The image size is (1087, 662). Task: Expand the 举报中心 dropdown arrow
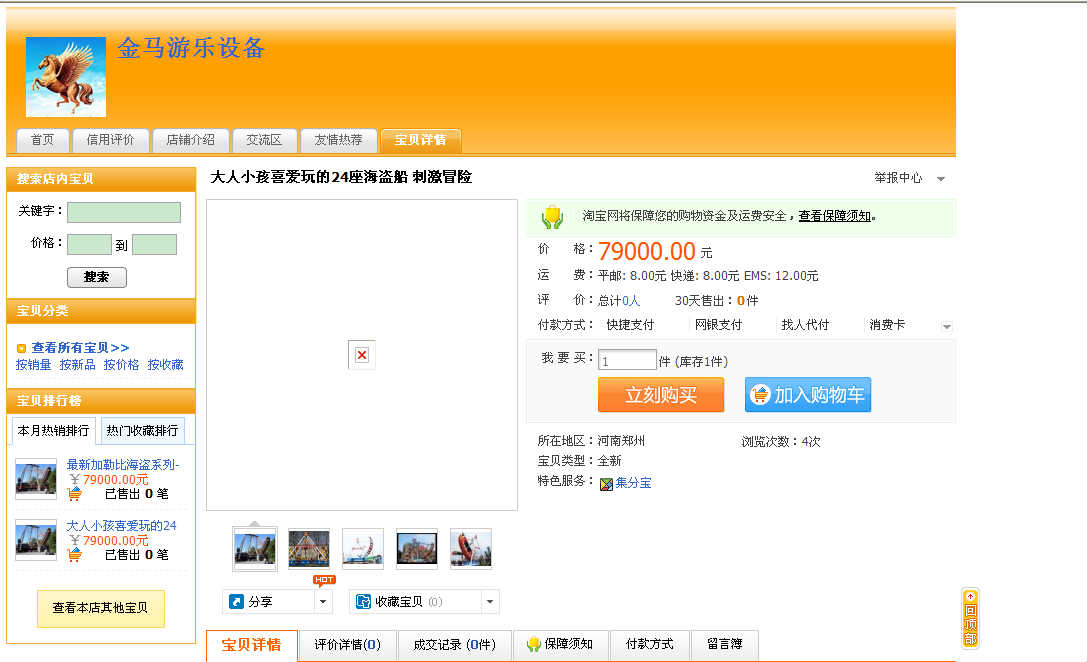point(940,179)
